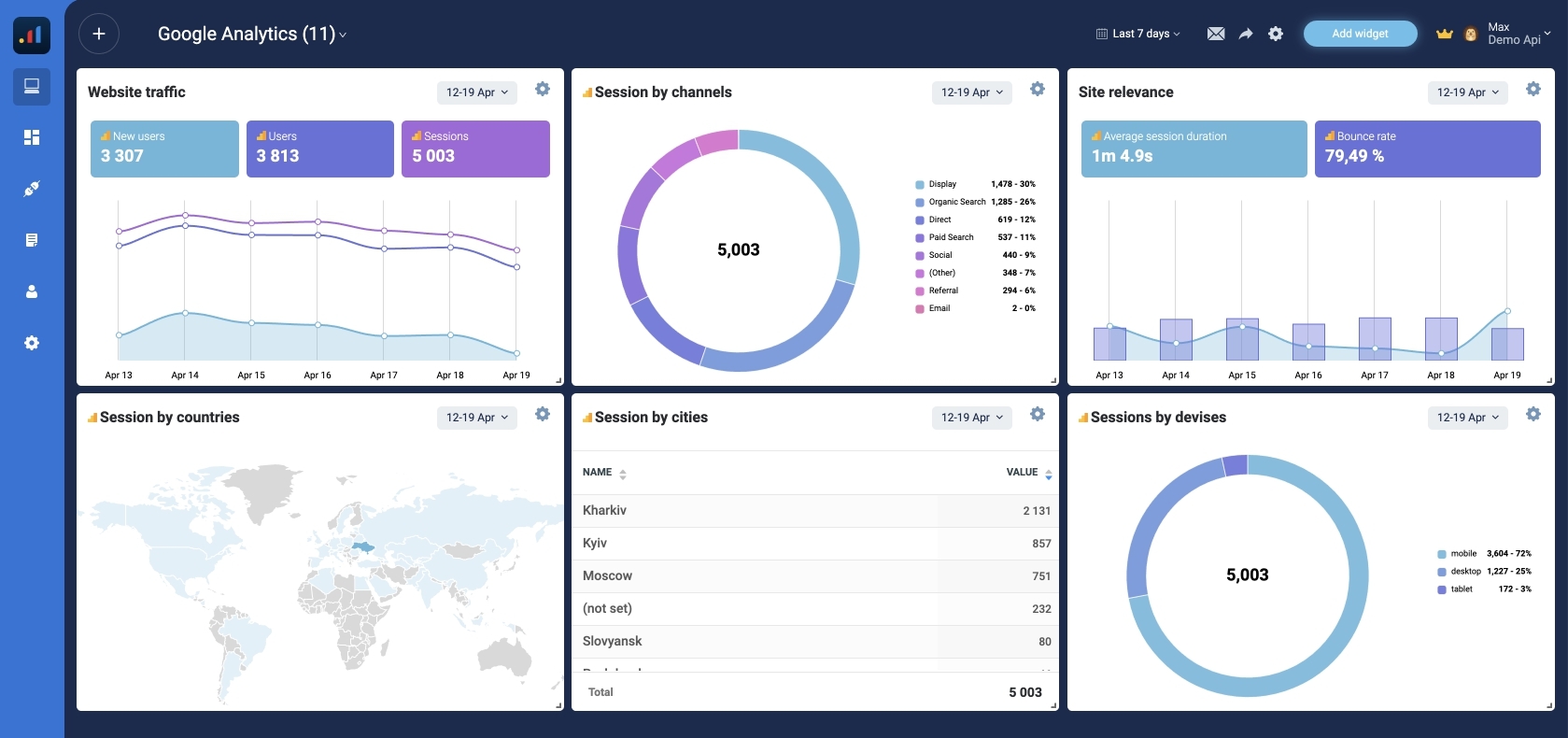Screen dimensions: 1568x738
Task: Click the Add widget button
Action: pyautogui.click(x=1360, y=34)
